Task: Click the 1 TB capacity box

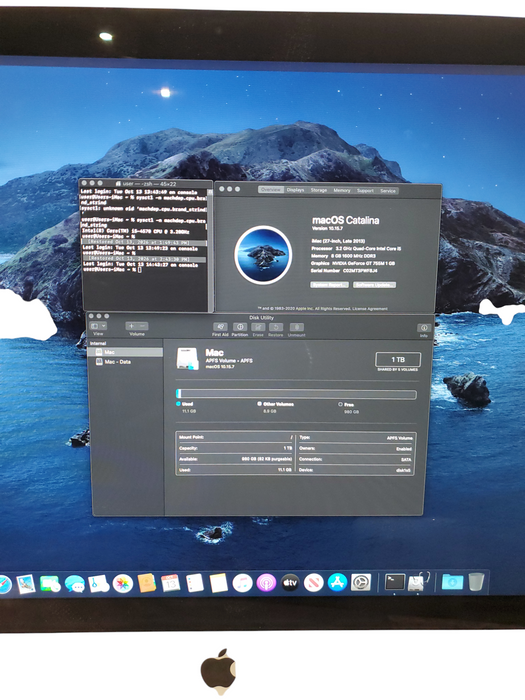Action: (398, 360)
